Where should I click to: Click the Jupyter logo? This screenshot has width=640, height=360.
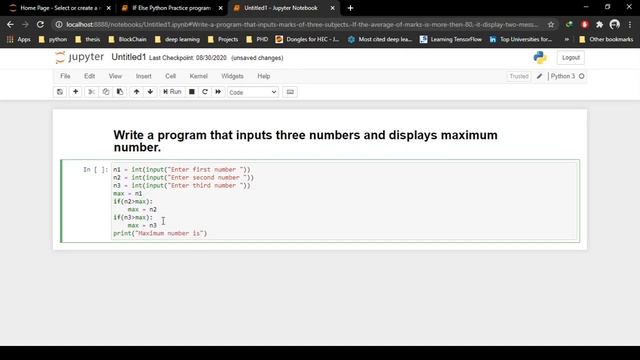pyautogui.click(x=80, y=57)
